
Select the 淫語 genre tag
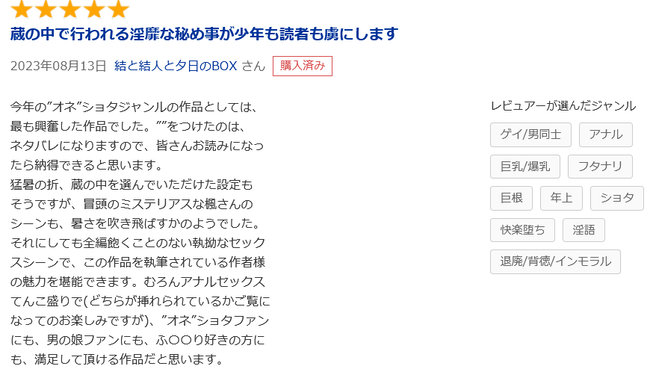click(x=584, y=230)
